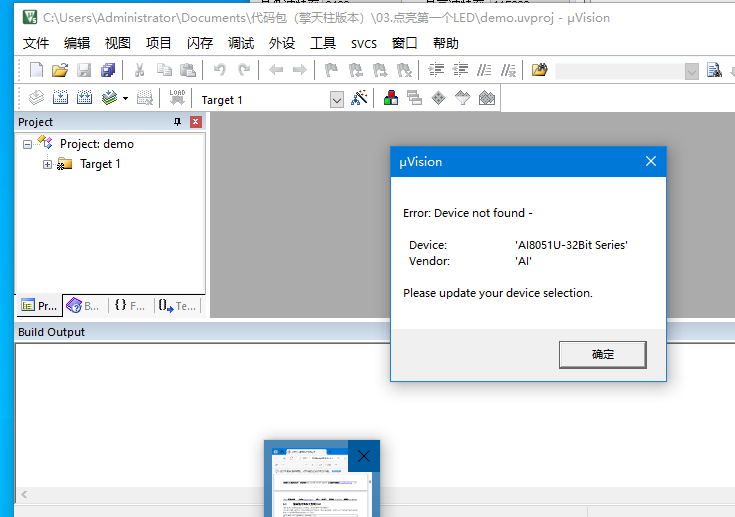735x517 pixels.
Task: Go to next bookmark icon
Action: (380, 70)
